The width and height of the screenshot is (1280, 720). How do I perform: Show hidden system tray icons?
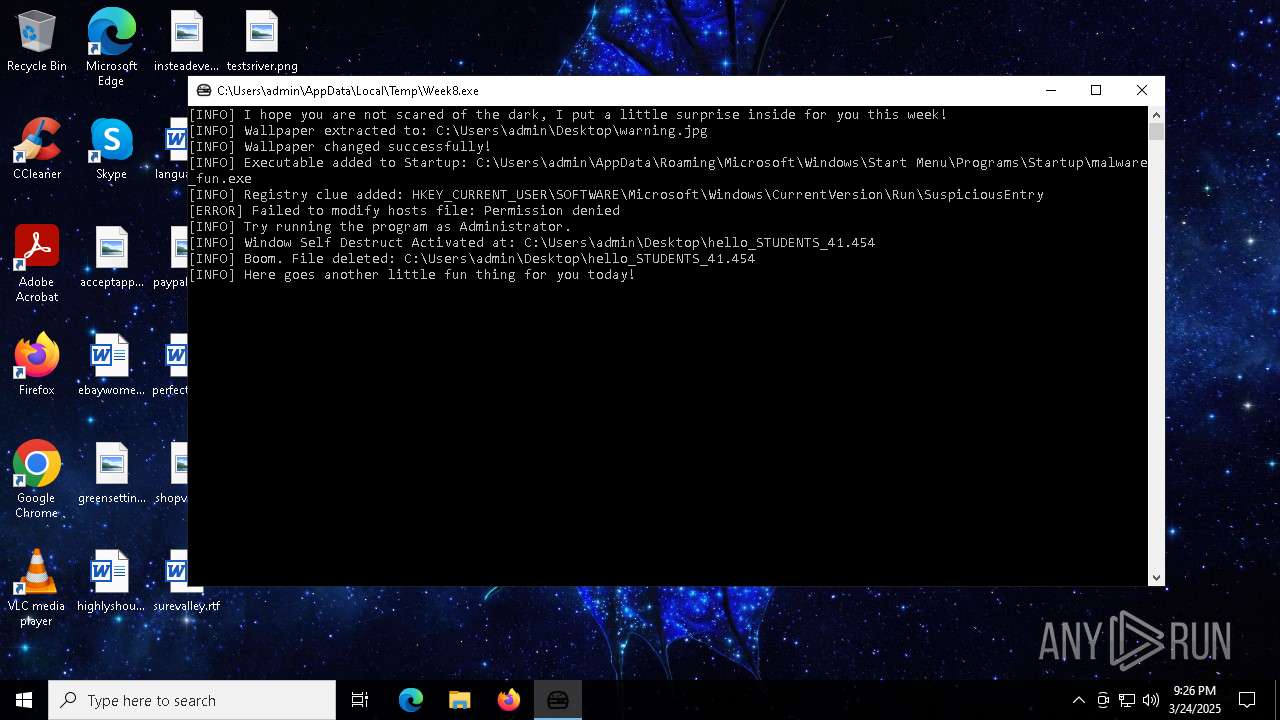pyautogui.click(x=1078, y=700)
